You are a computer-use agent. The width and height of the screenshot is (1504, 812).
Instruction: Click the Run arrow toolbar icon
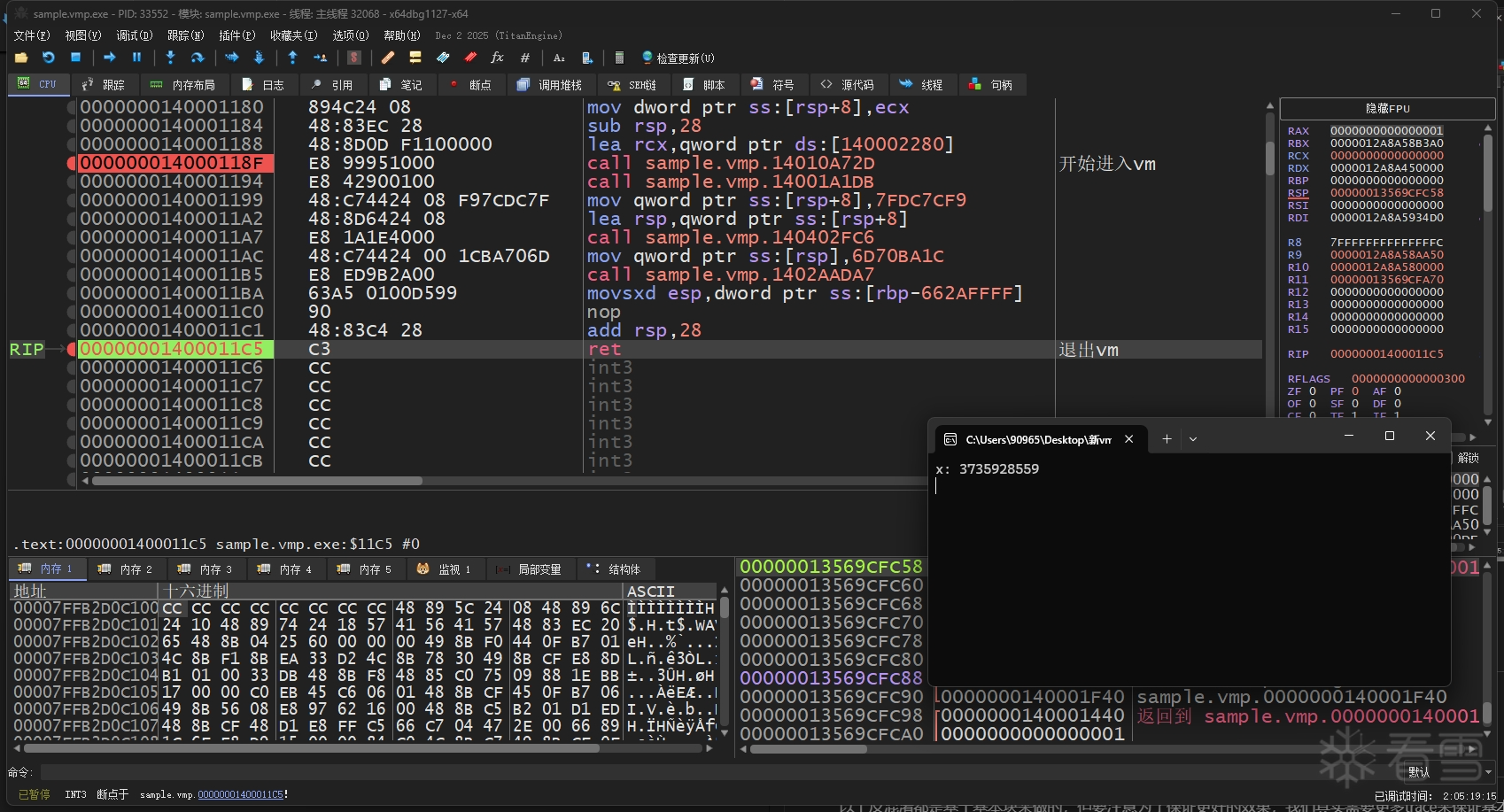(x=110, y=58)
